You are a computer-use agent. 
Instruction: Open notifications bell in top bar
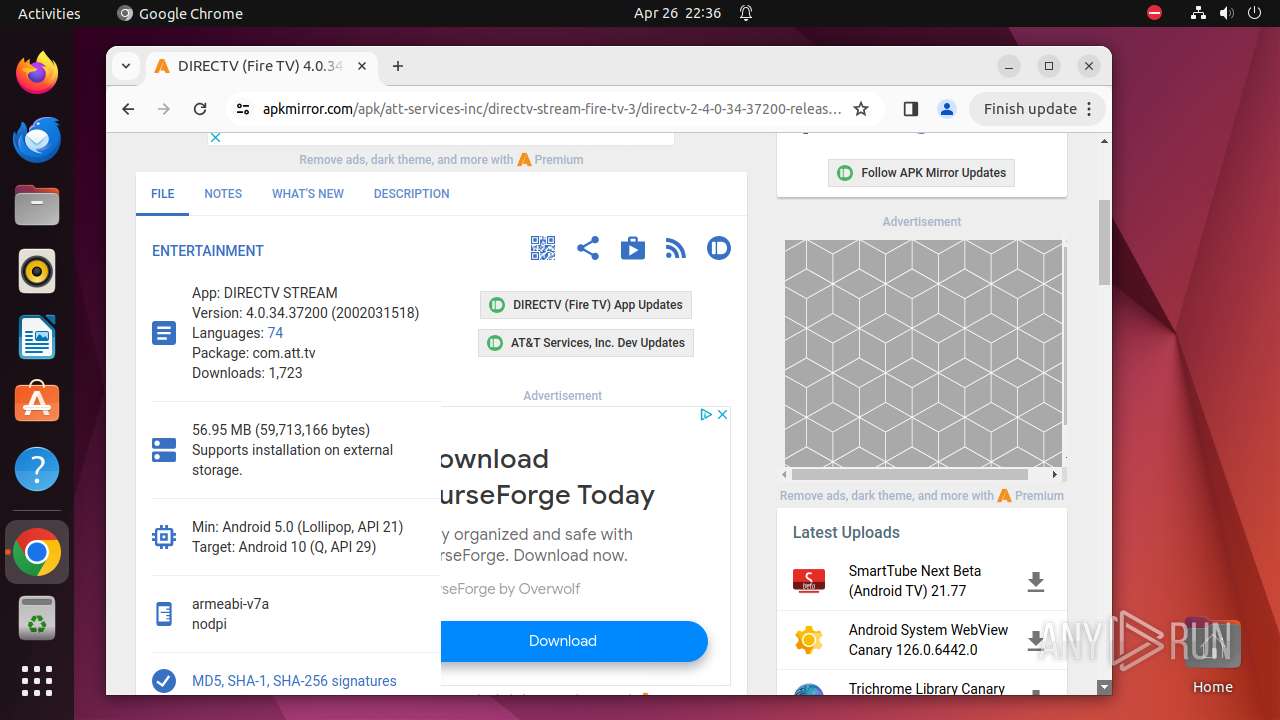[746, 13]
